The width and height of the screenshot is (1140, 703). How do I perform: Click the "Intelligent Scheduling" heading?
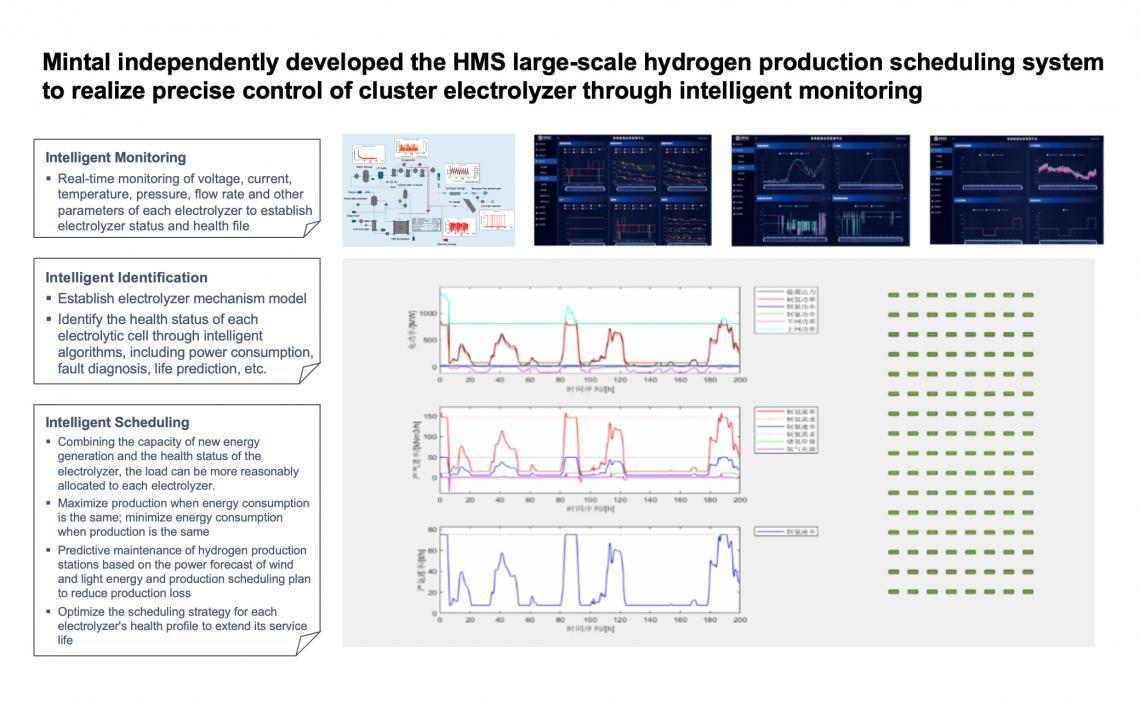(117, 422)
